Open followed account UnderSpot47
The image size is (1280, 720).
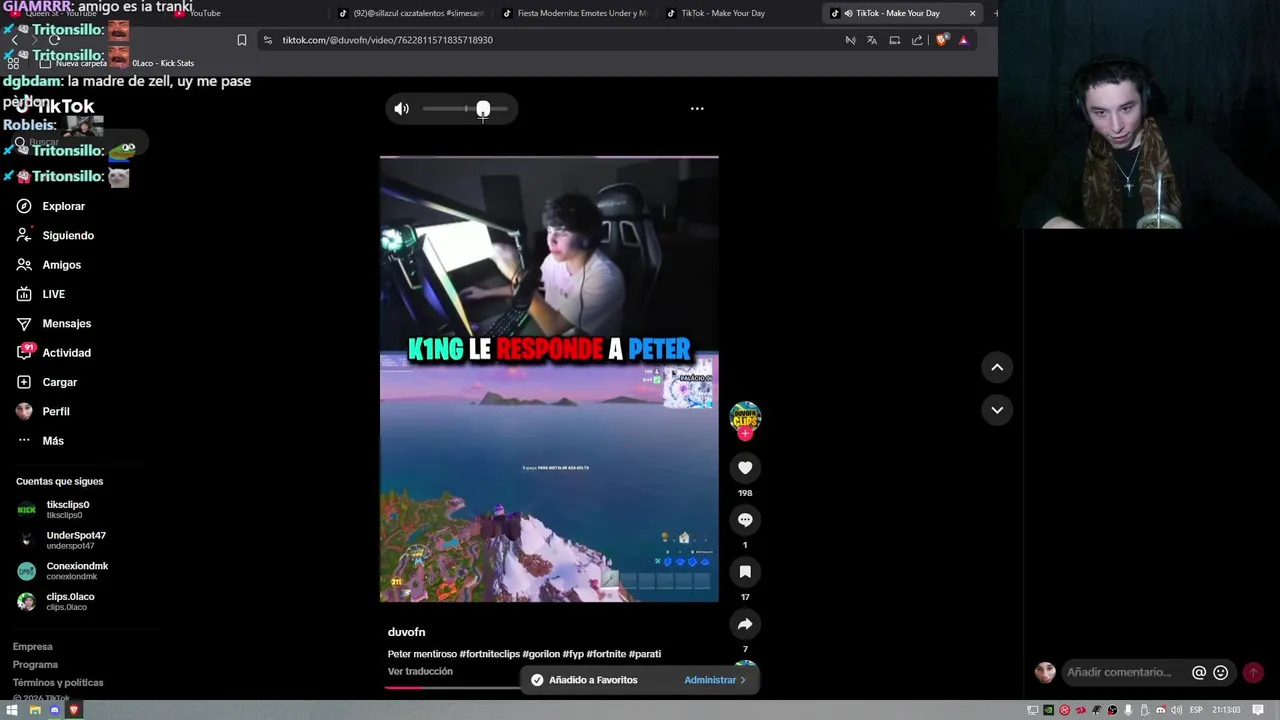coord(61,540)
